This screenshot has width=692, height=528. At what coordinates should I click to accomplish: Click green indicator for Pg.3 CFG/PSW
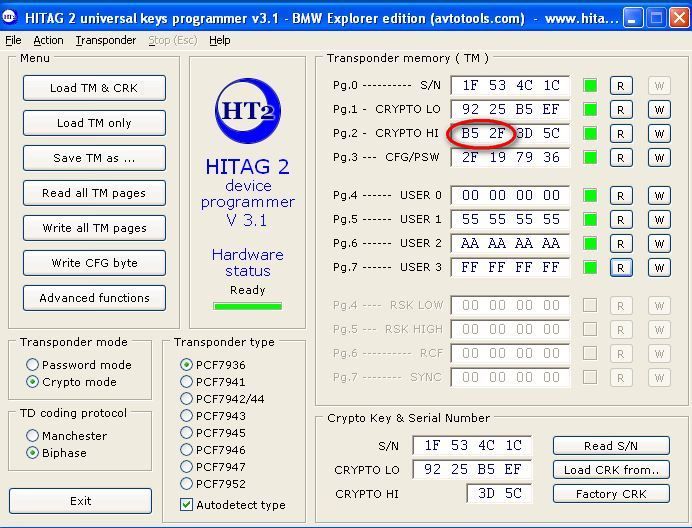(590, 158)
